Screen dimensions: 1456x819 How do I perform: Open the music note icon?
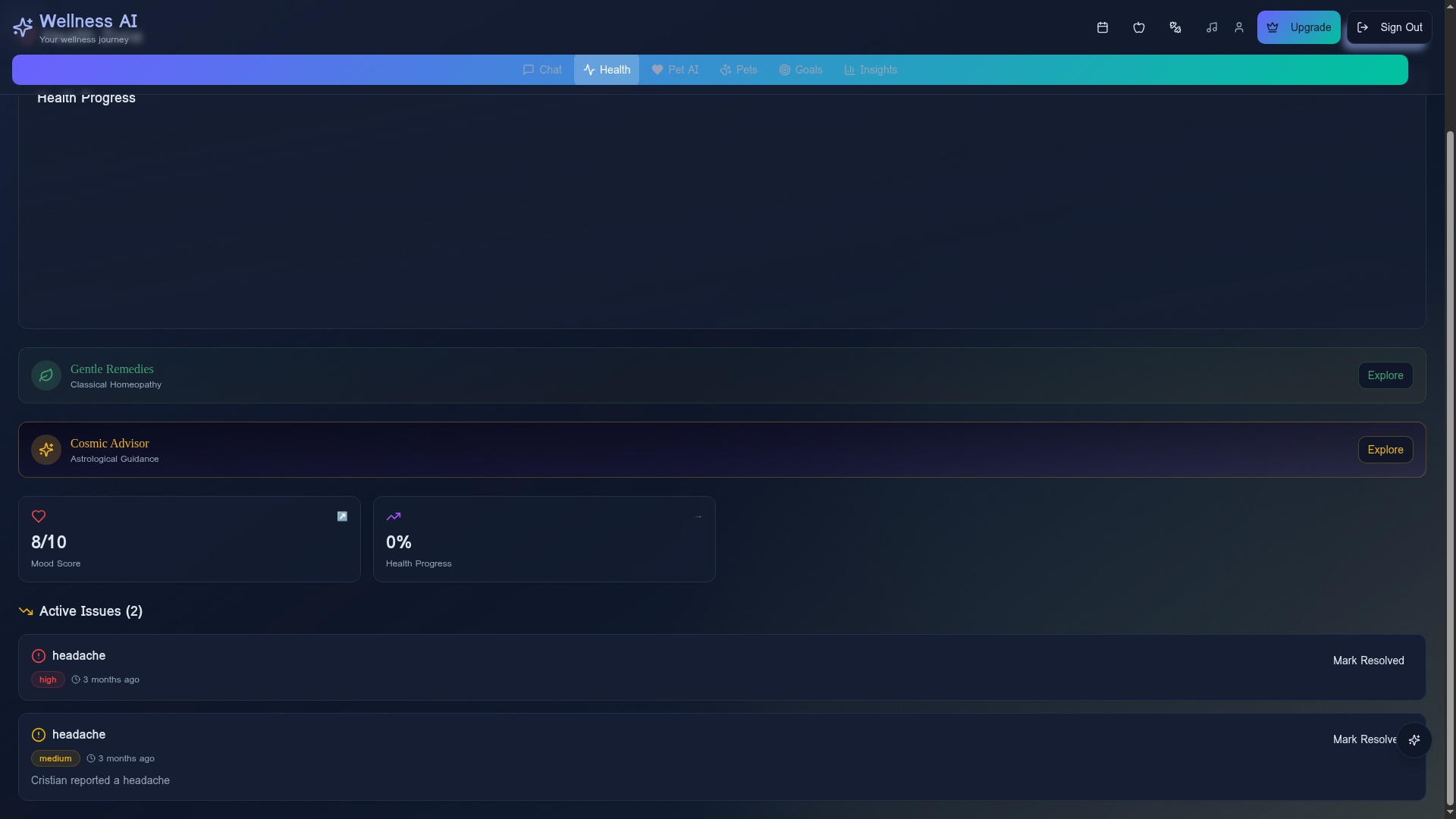click(x=1211, y=27)
